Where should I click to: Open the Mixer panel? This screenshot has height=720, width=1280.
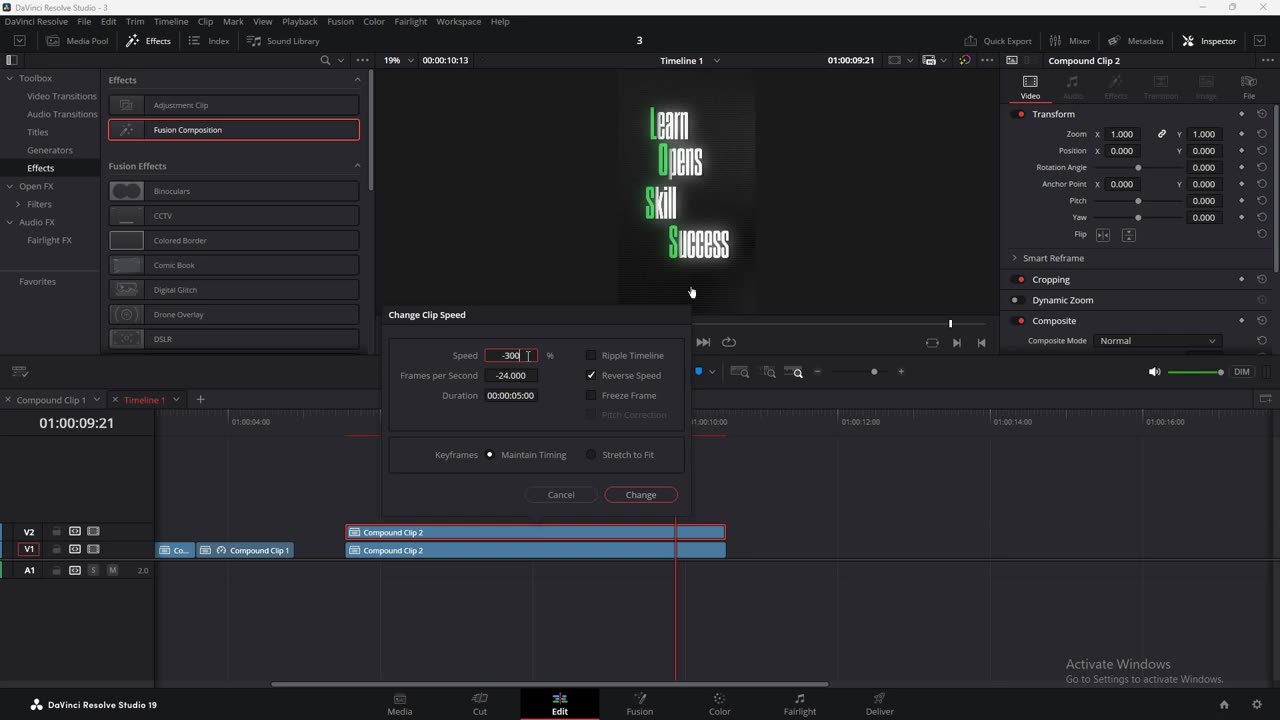1069,41
